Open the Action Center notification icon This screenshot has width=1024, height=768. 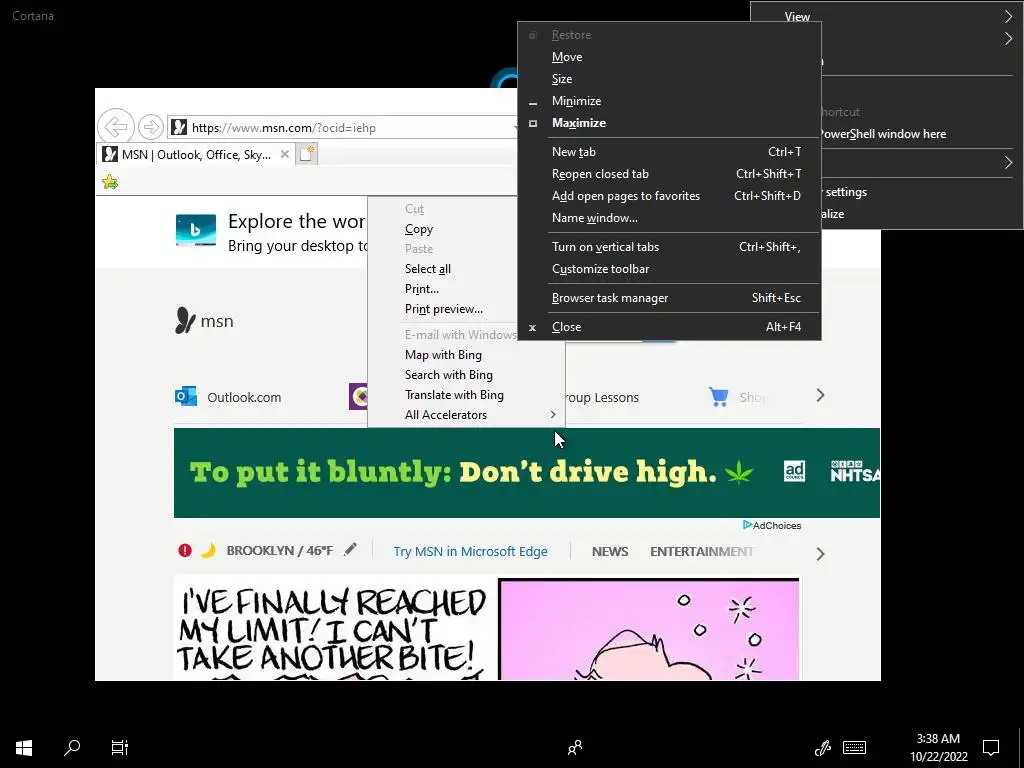(991, 747)
